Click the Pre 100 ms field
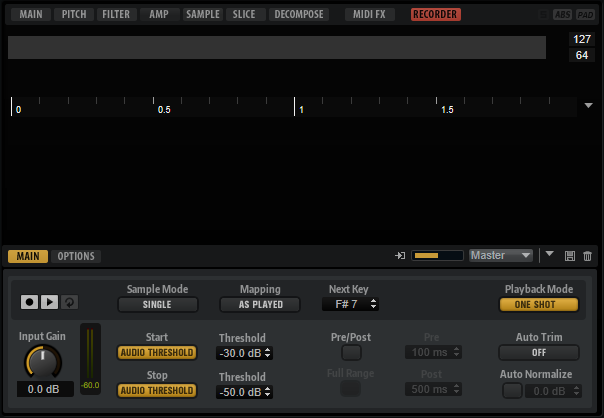This screenshot has height=418, width=604. click(433, 352)
